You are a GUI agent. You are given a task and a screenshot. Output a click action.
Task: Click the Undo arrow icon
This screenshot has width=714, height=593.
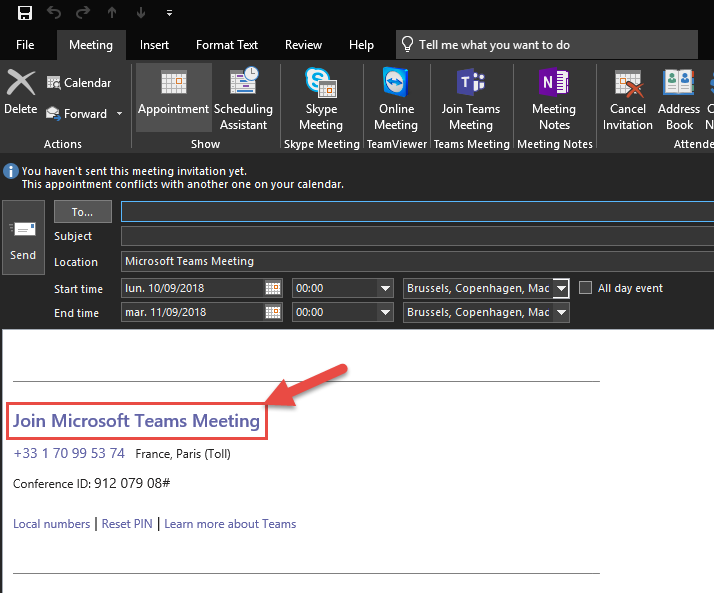click(54, 13)
